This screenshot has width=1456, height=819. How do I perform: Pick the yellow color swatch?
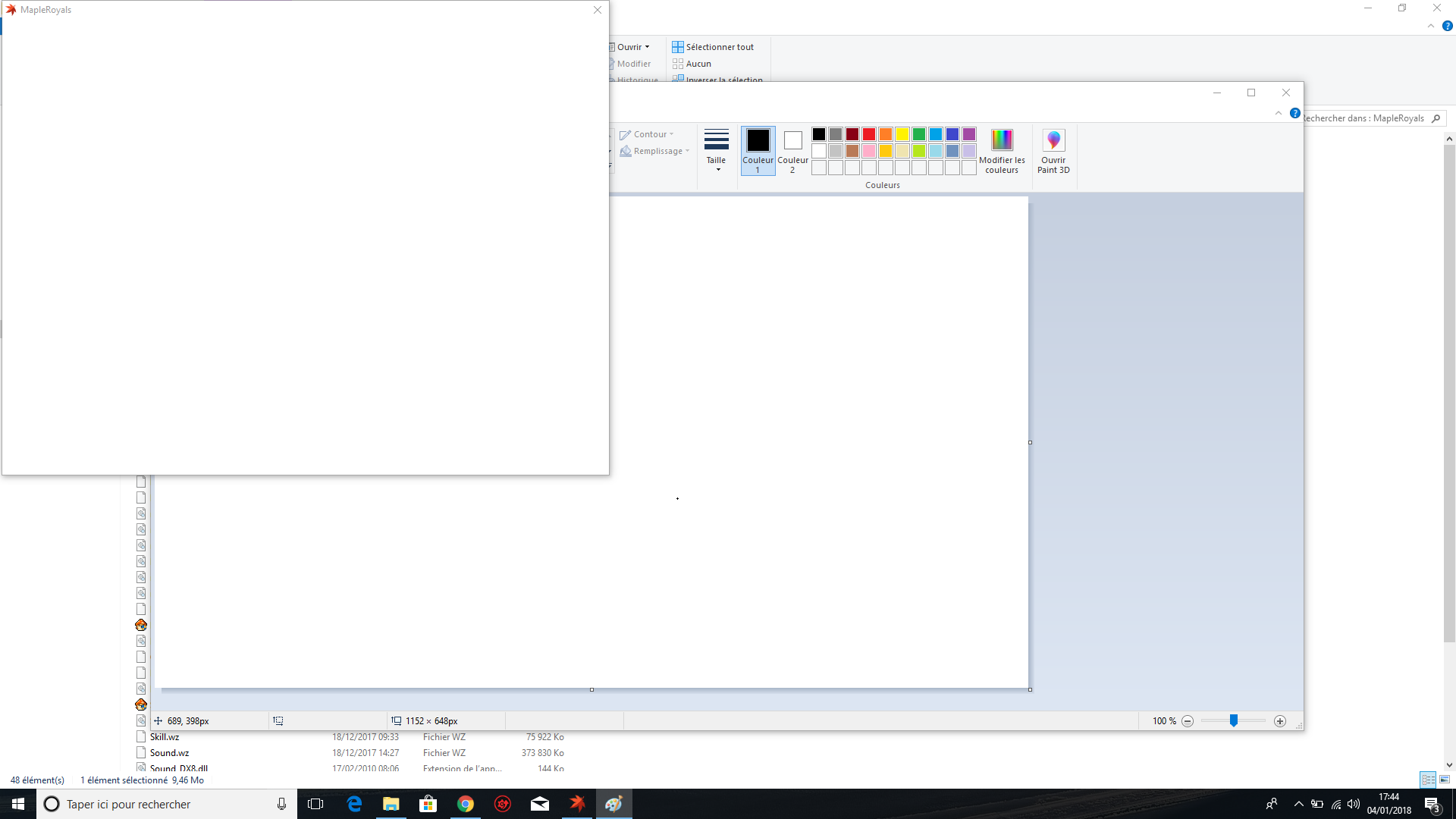click(902, 134)
